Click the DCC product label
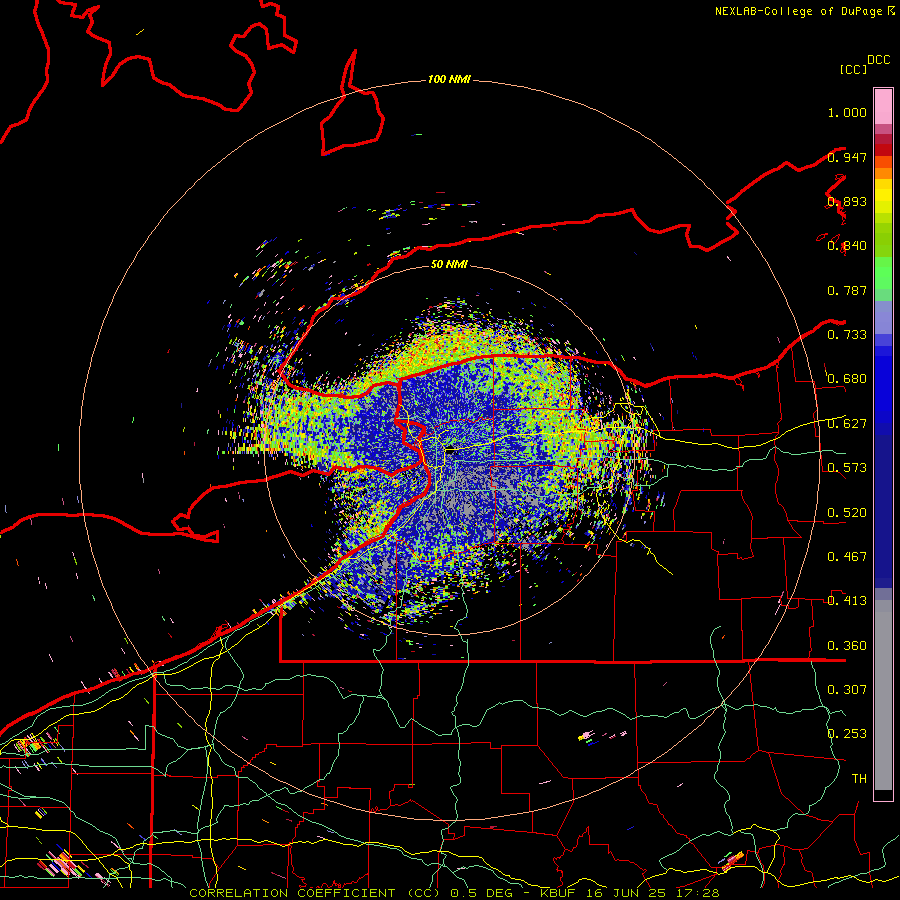The height and width of the screenshot is (900, 900). (878, 60)
